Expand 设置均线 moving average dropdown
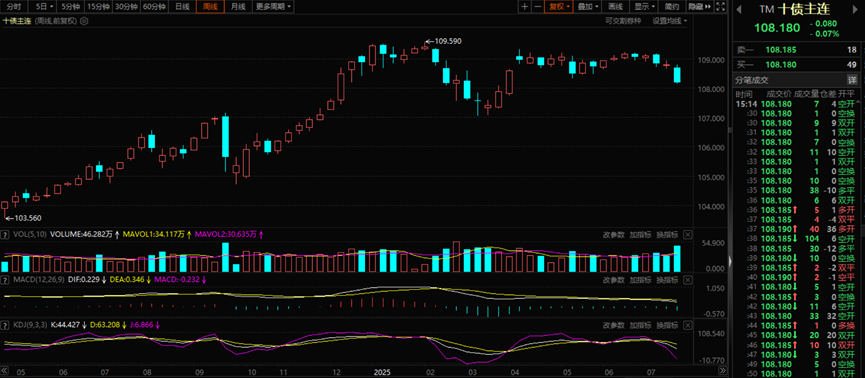This screenshot has width=865, height=378. [x=670, y=21]
